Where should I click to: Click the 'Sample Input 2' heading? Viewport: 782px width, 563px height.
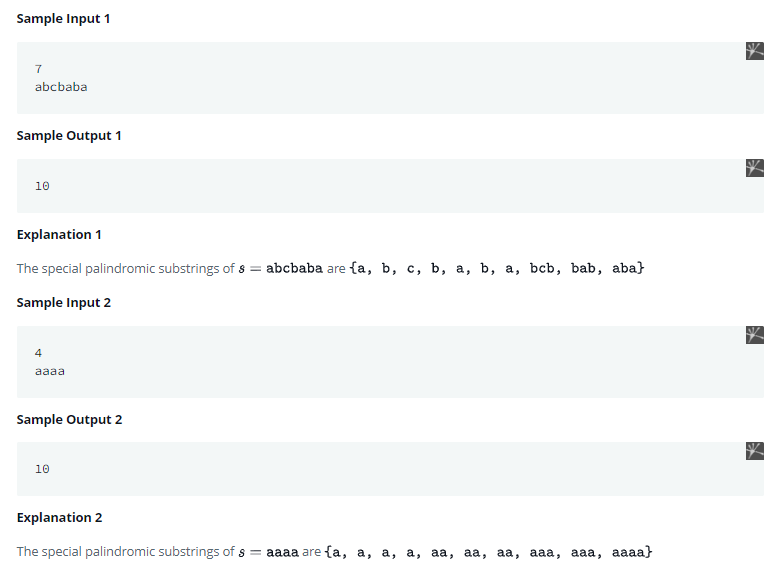coord(63,302)
